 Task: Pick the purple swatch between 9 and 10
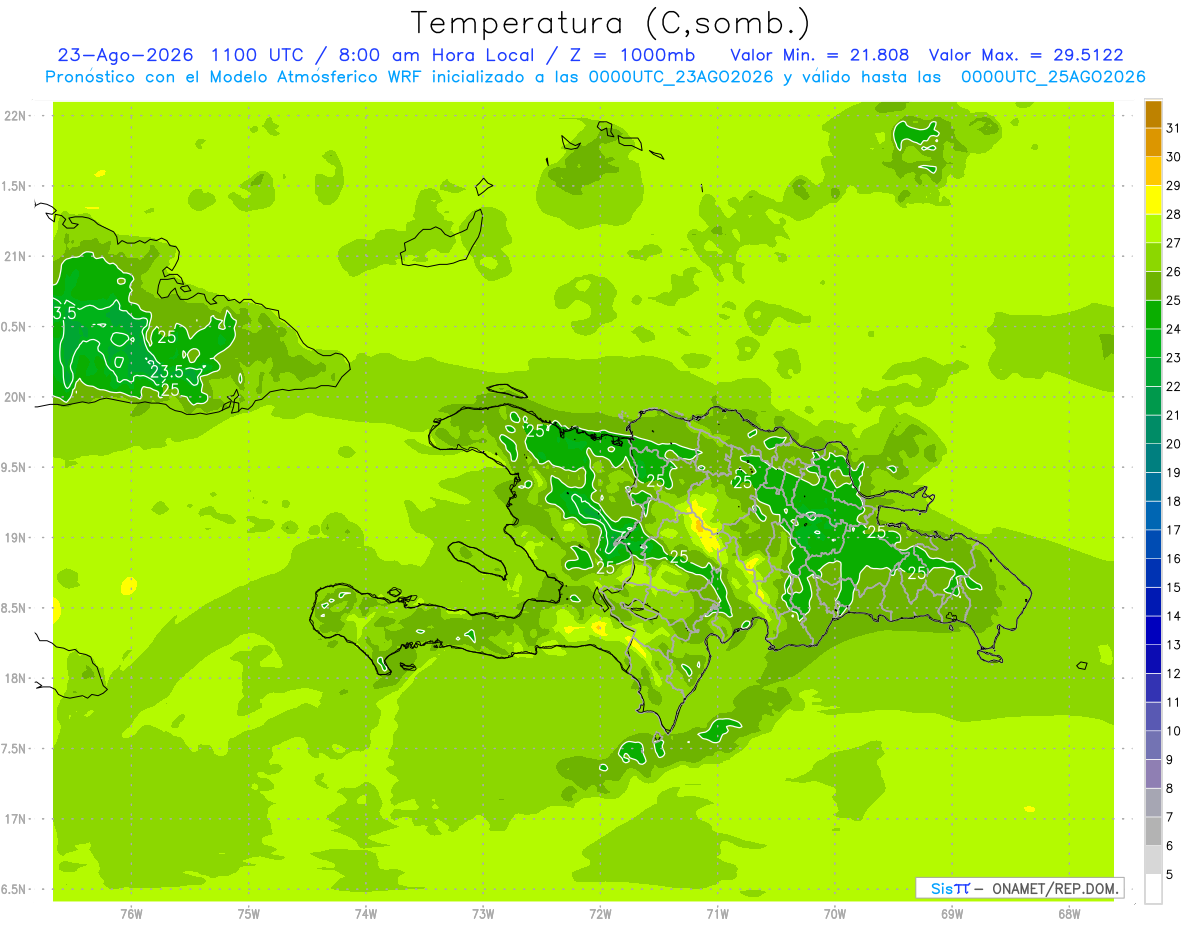1153,745
